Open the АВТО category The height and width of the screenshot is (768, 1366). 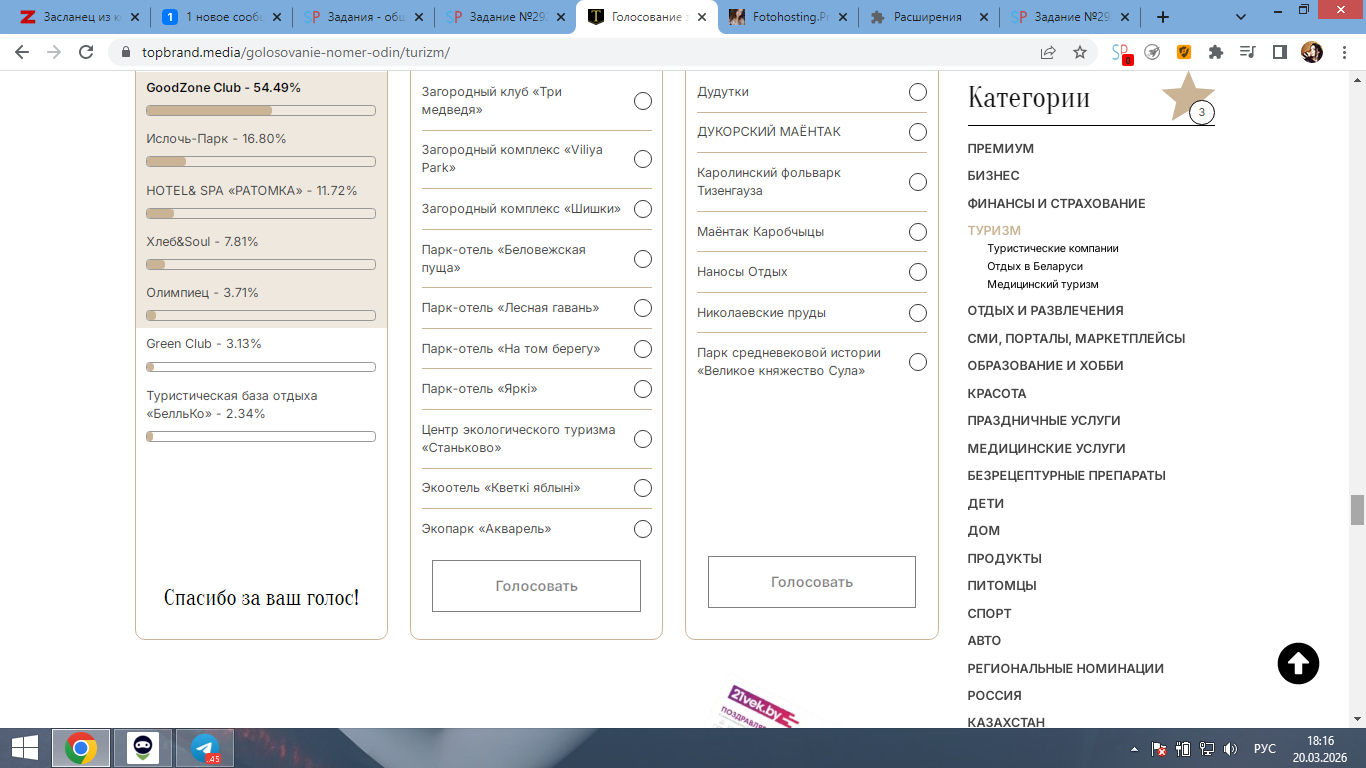(x=984, y=641)
